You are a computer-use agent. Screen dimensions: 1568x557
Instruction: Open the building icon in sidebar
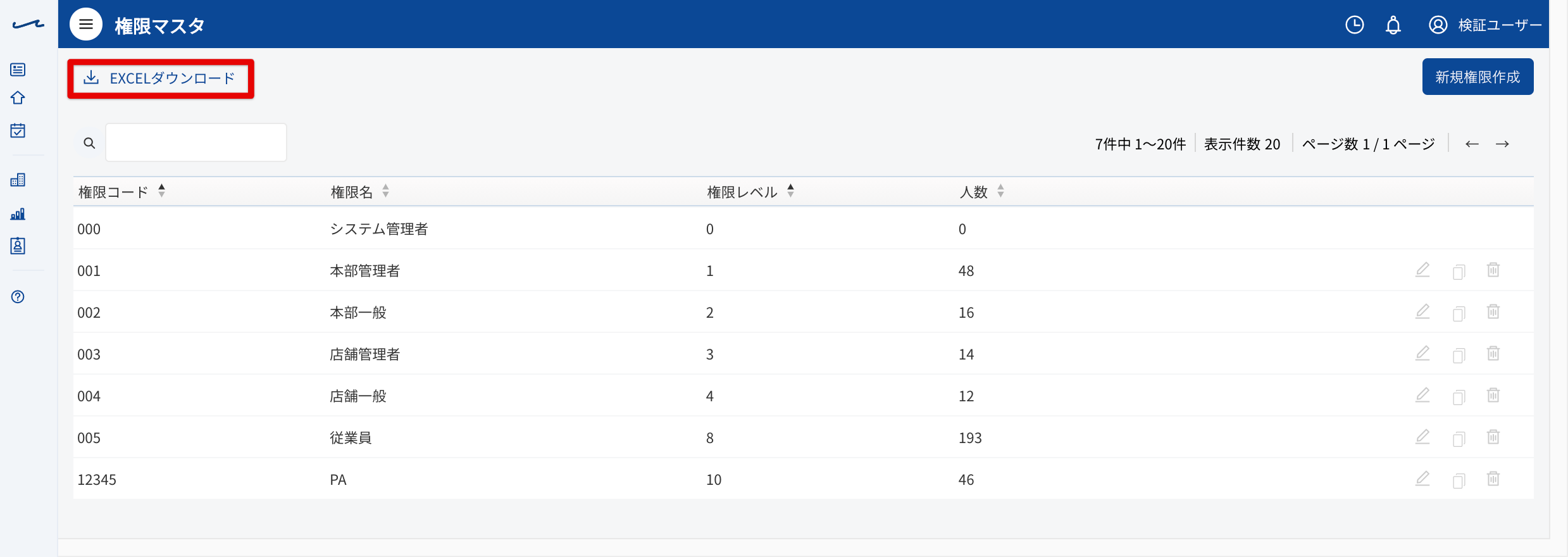coord(18,180)
